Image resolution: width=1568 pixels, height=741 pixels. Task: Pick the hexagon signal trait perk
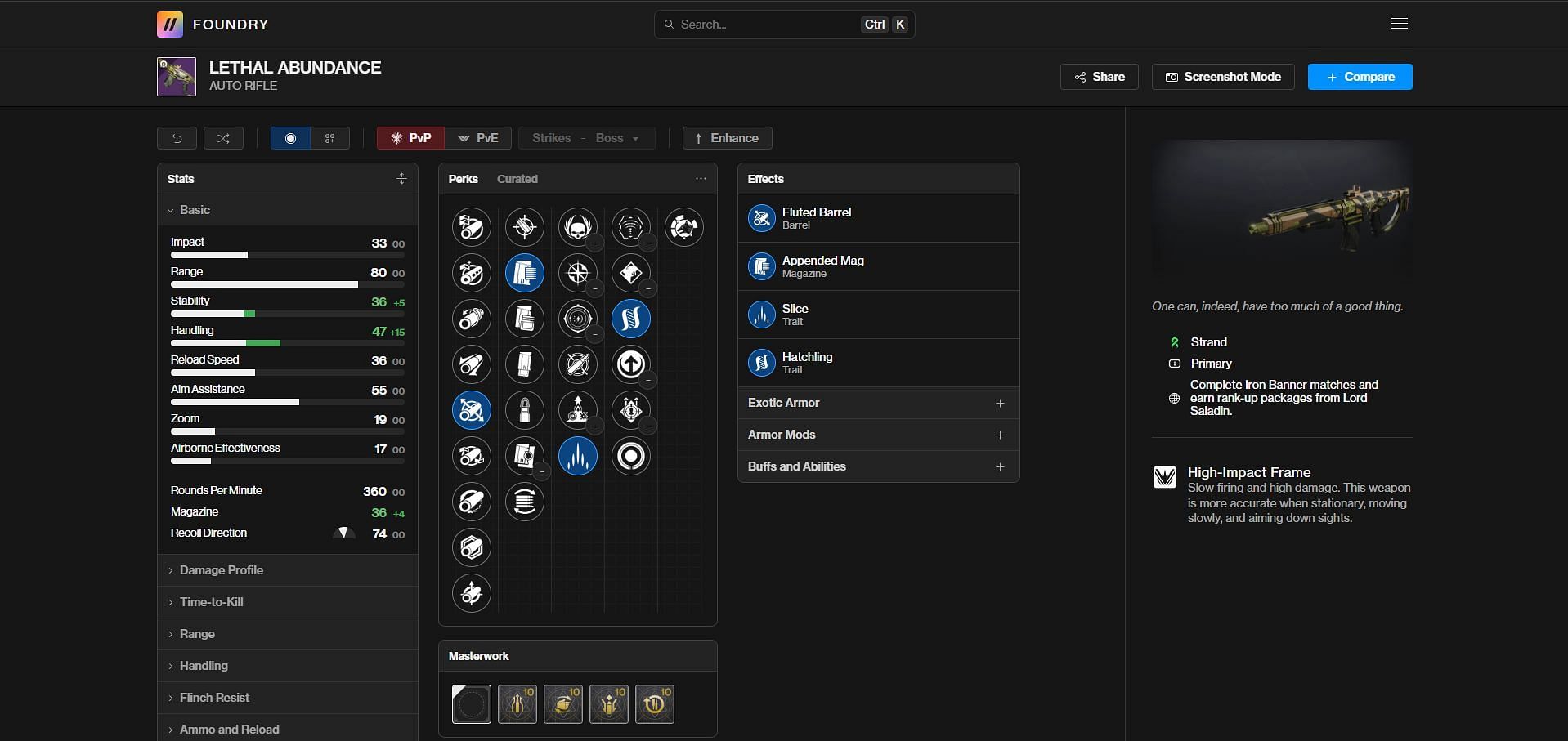click(x=630, y=227)
